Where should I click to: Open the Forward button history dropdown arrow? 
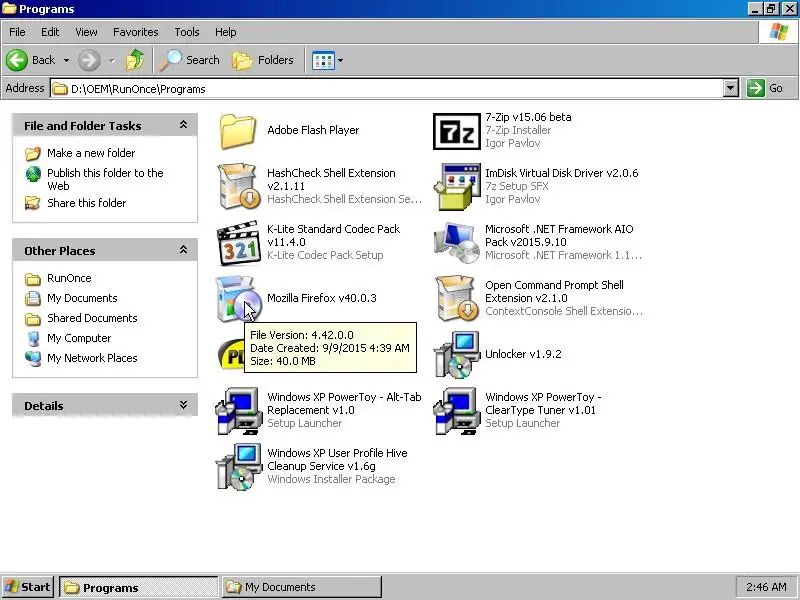coord(112,61)
